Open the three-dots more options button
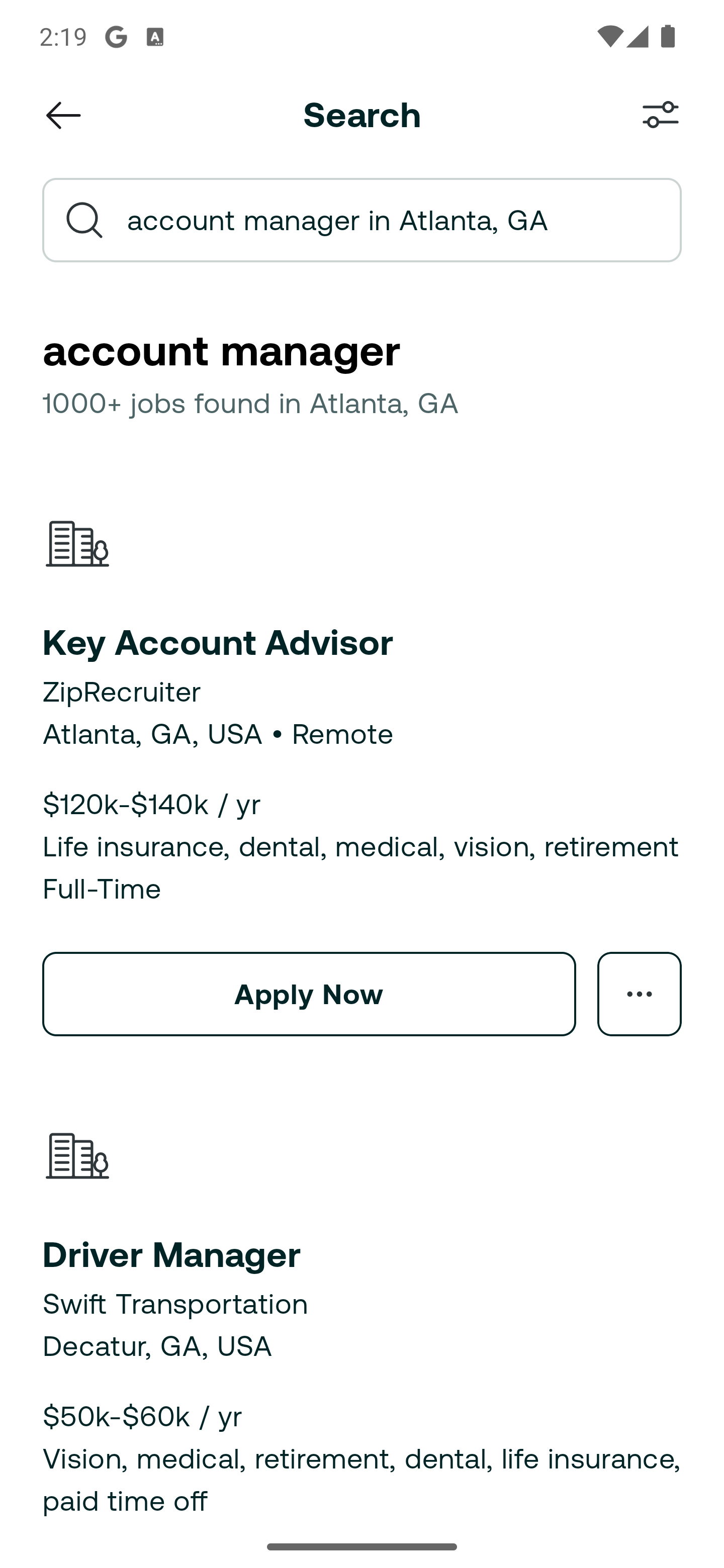The height and width of the screenshot is (1568, 724). pyautogui.click(x=639, y=994)
